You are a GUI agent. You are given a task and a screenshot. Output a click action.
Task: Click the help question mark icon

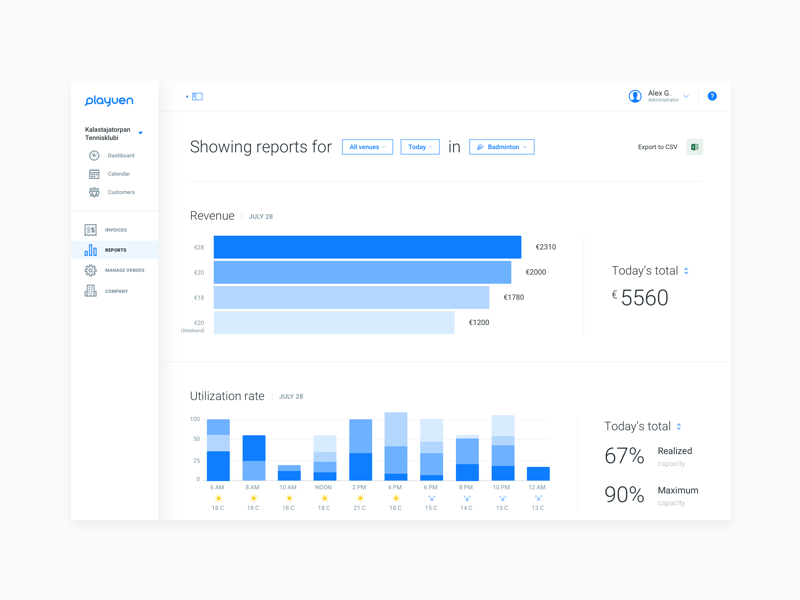click(x=712, y=97)
